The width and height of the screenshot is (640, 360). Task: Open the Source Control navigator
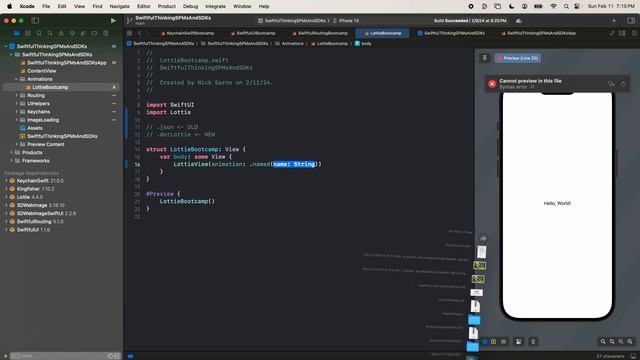[x=28, y=33]
